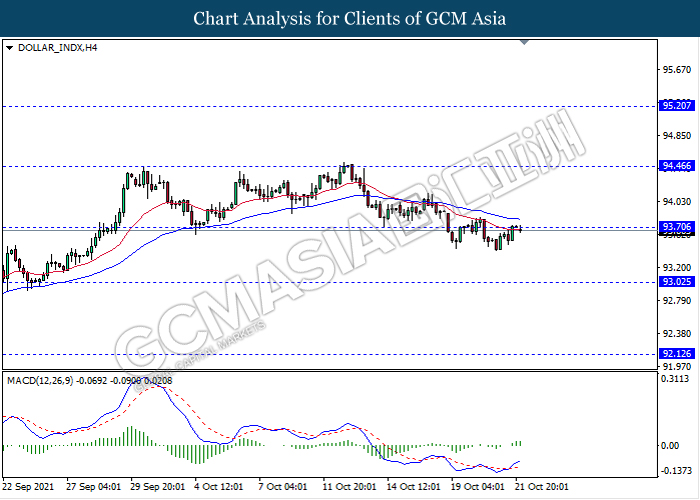The width and height of the screenshot is (700, 500).
Task: Click the 7 Oct 04:01 time label
Action: [283, 487]
